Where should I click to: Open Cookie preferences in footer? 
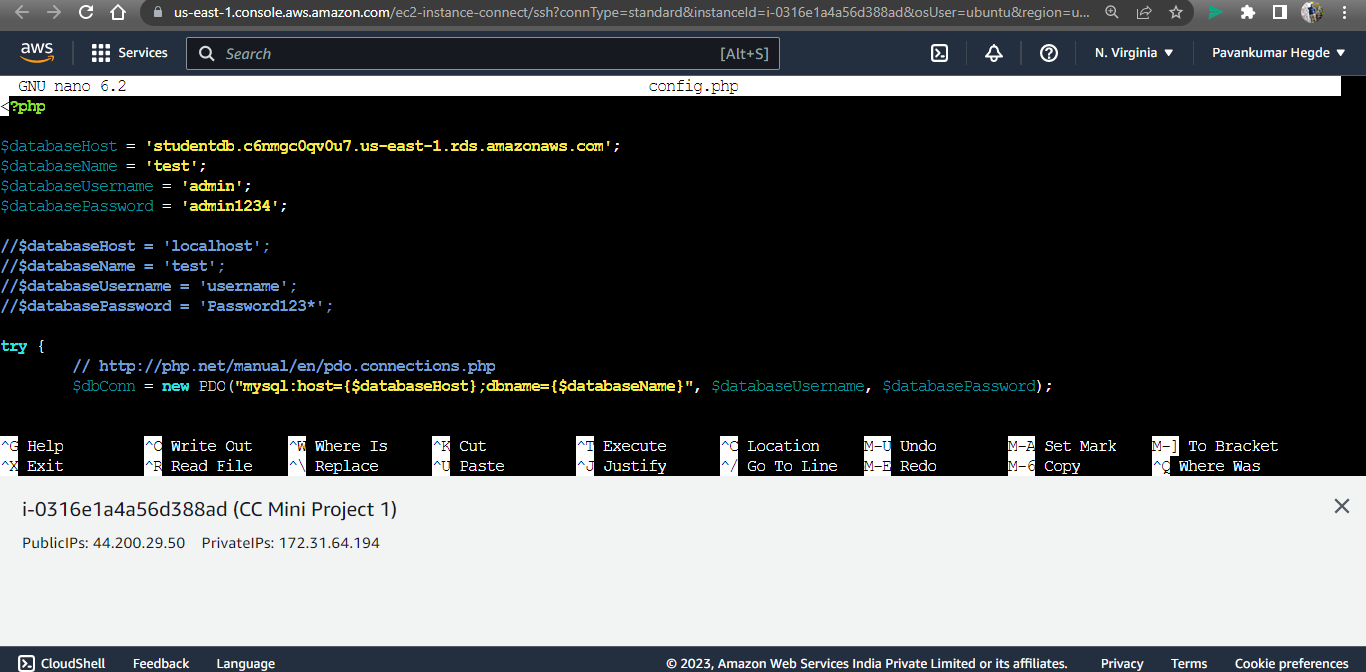(x=1292, y=663)
